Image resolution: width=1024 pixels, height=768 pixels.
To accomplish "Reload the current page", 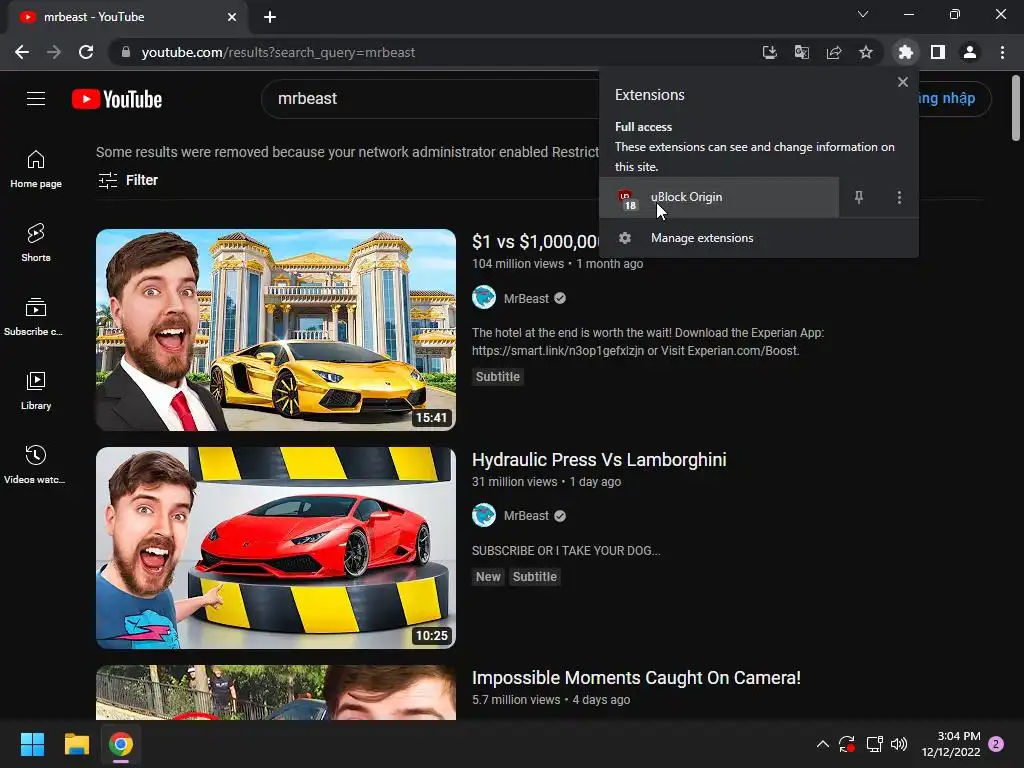I will (86, 52).
